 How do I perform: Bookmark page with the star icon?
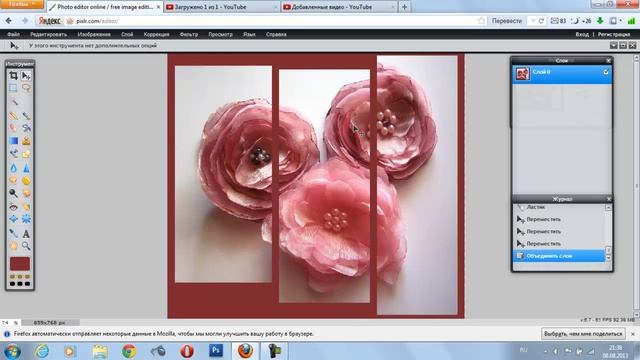(x=481, y=21)
